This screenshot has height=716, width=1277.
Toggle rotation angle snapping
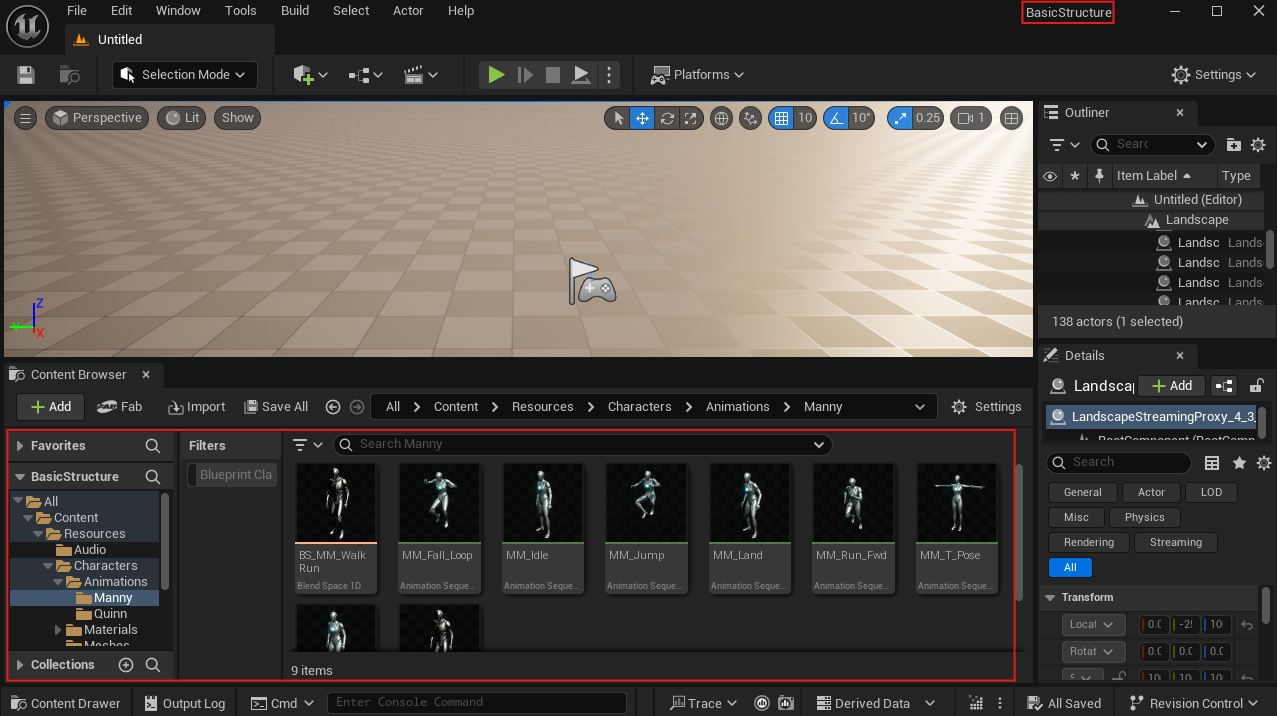click(837, 118)
